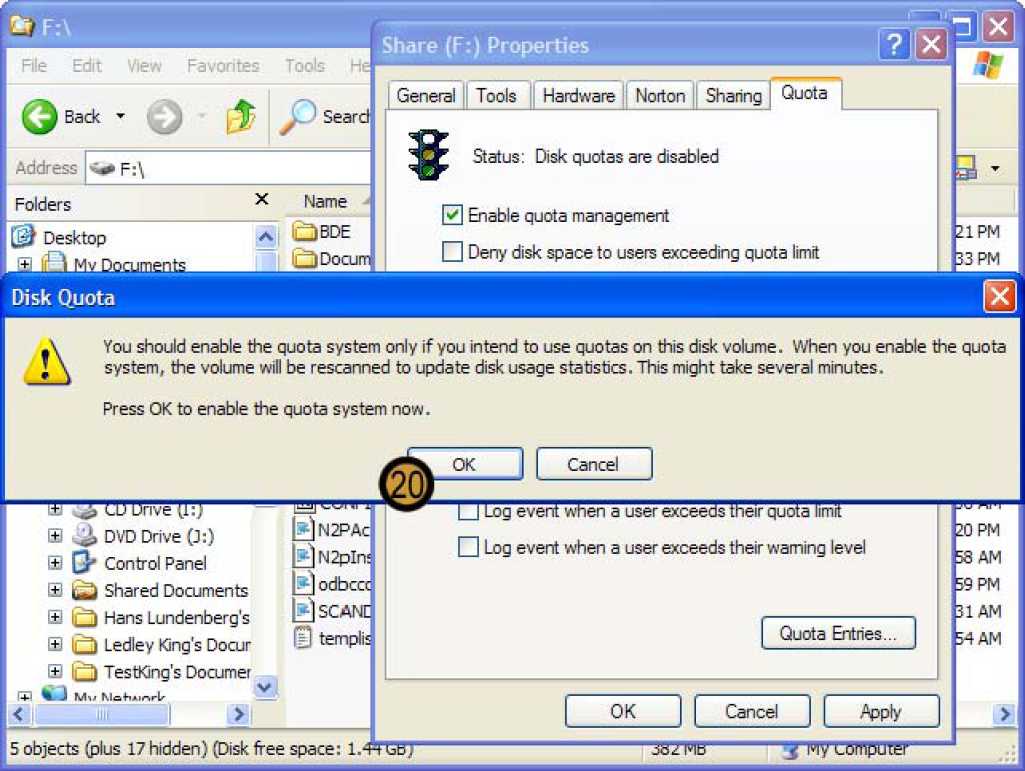This screenshot has width=1025, height=771.
Task: Click the BDE folder icon
Action: [304, 232]
